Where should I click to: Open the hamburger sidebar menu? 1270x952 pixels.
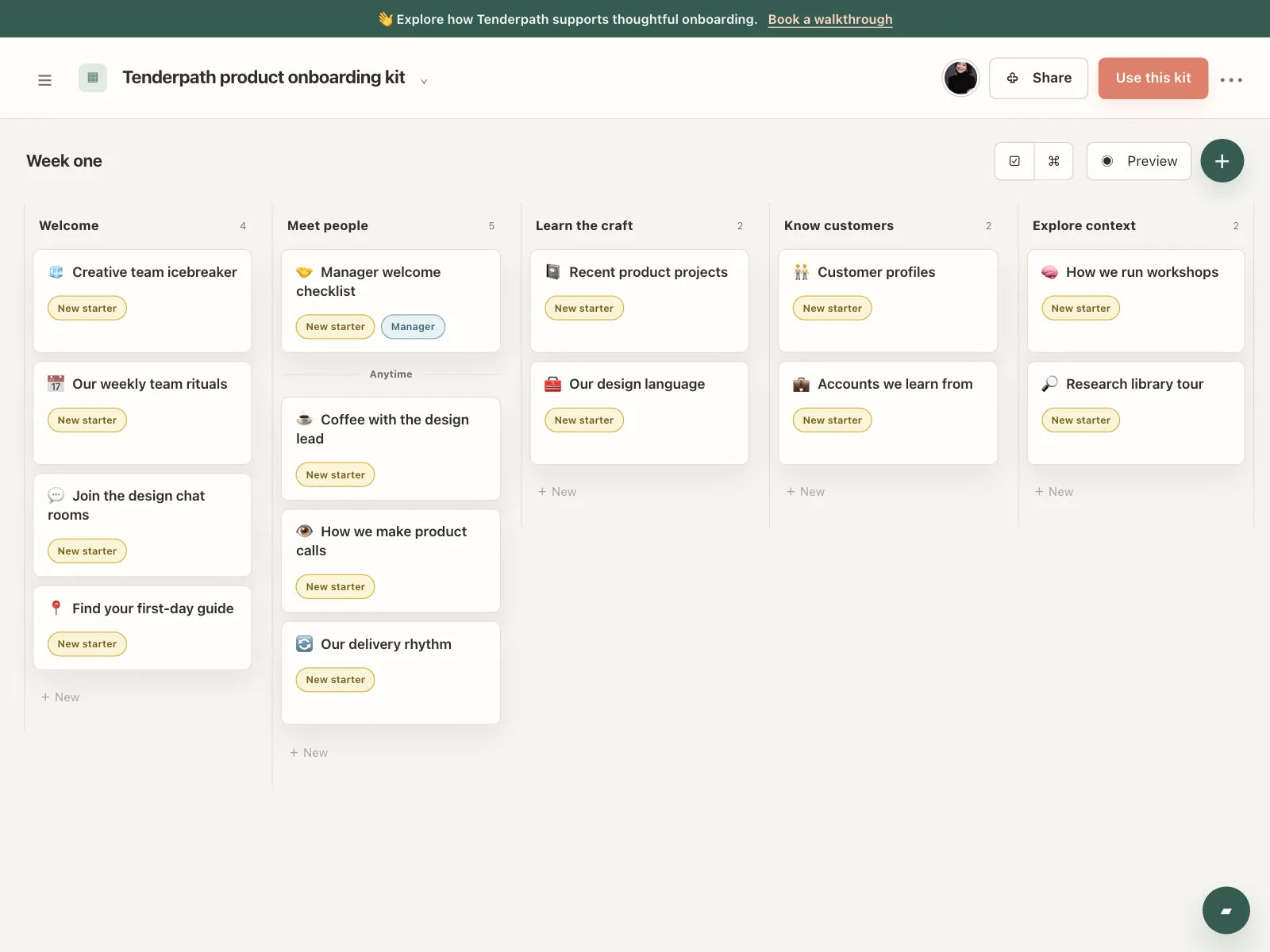coord(44,79)
